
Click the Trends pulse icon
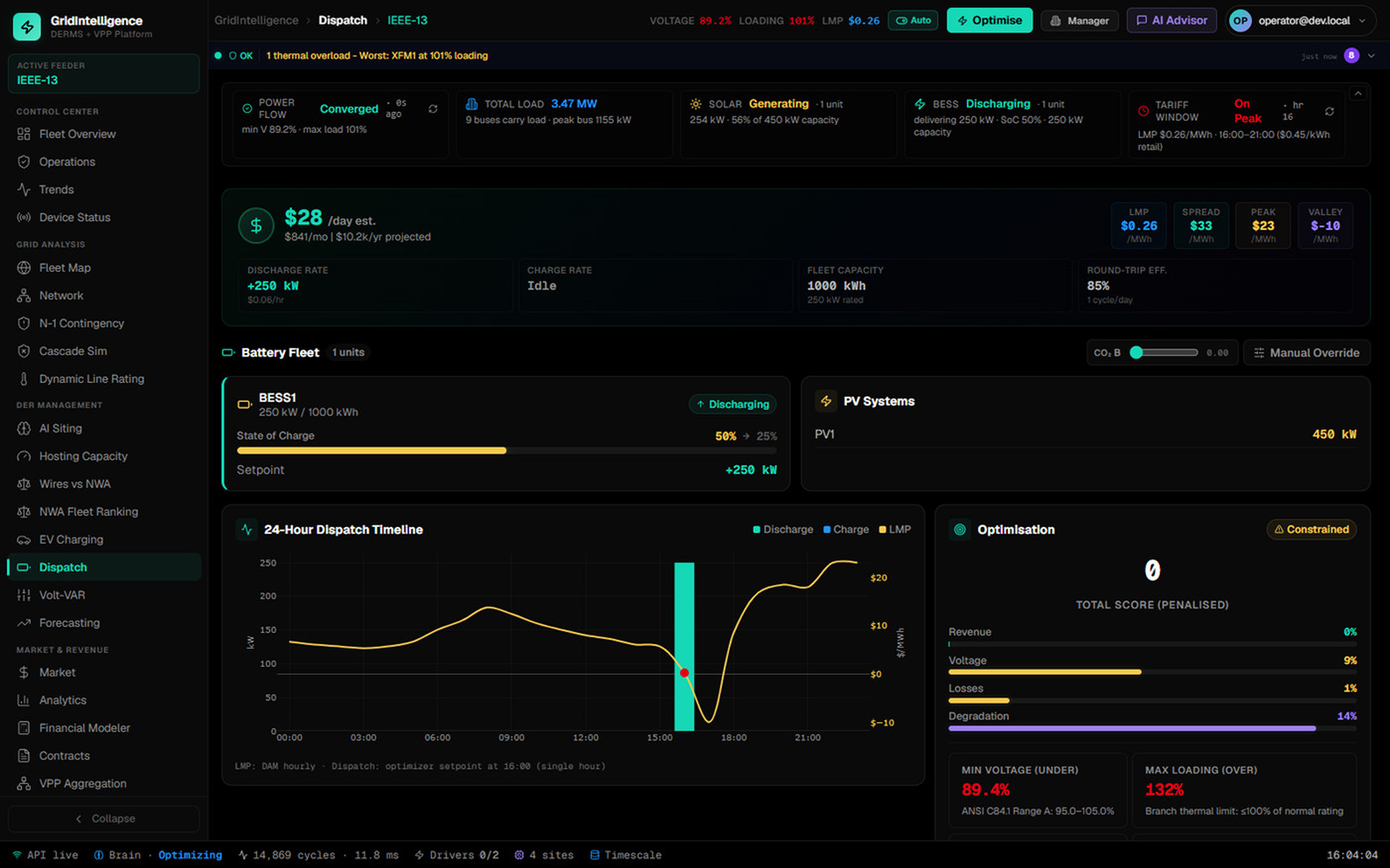click(24, 190)
